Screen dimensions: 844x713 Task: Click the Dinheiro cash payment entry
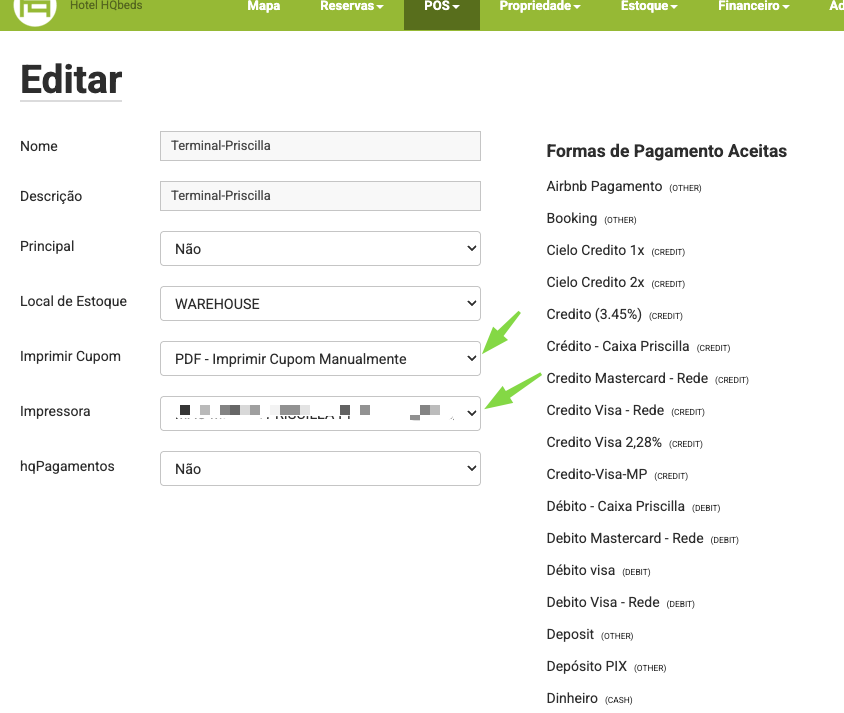pyautogui.click(x=573, y=699)
